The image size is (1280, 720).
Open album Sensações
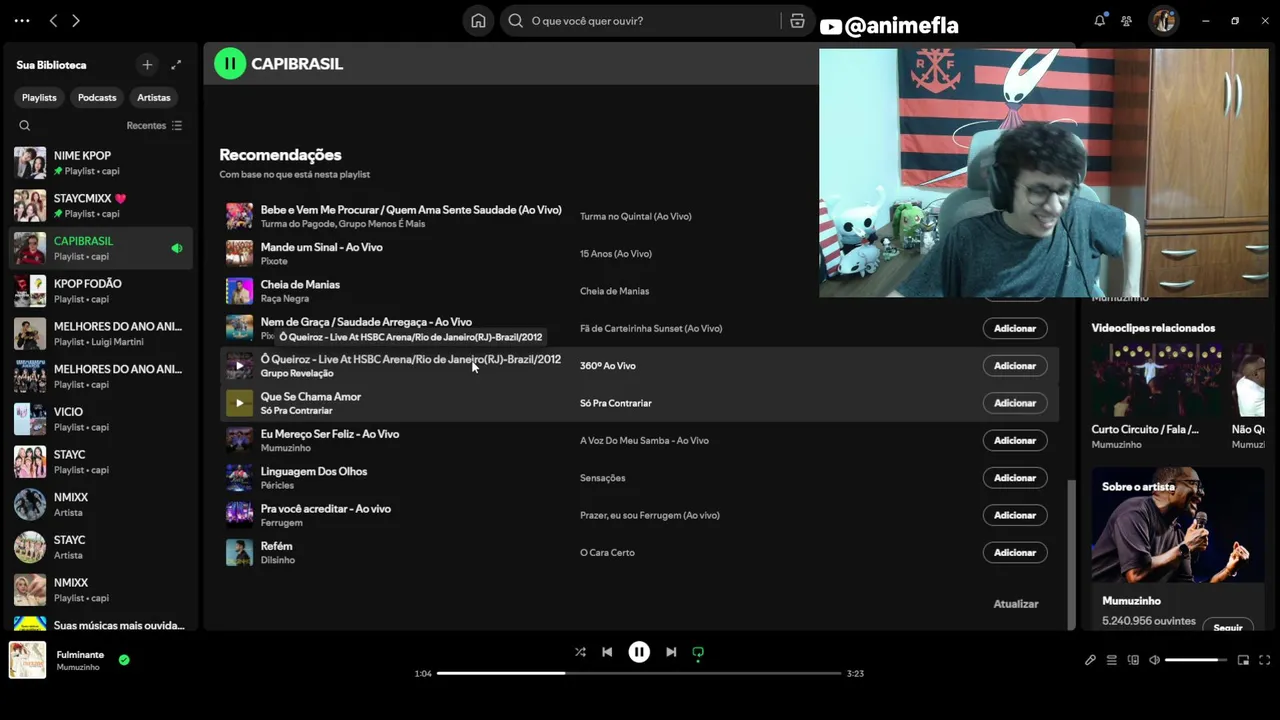[603, 478]
